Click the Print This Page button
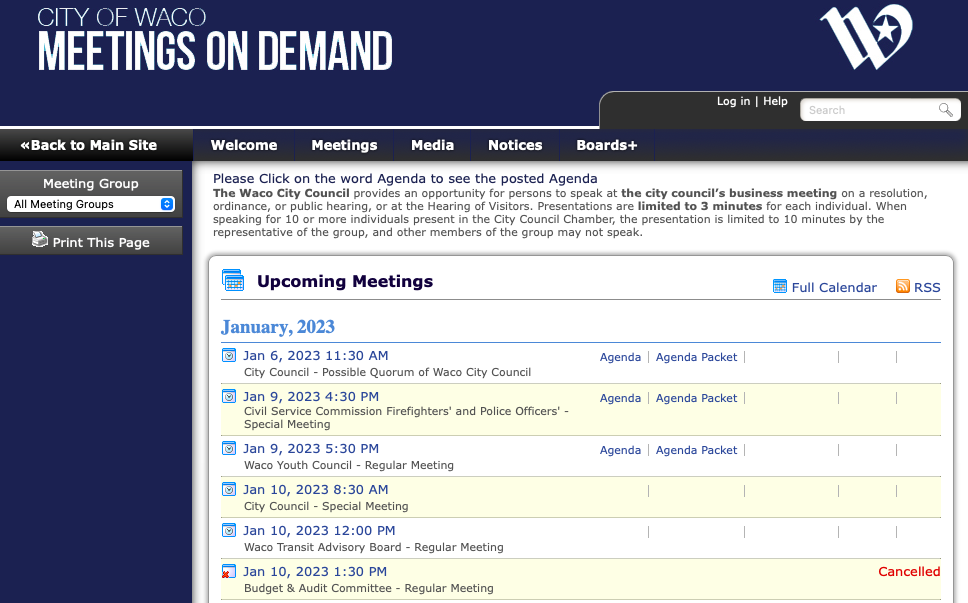Image resolution: width=968 pixels, height=603 pixels. pyautogui.click(x=91, y=241)
